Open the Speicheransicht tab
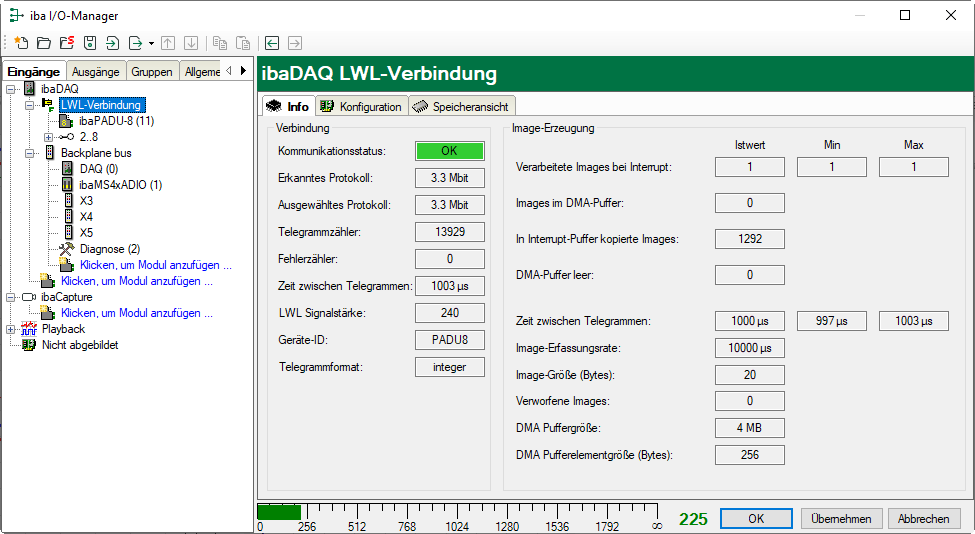 462,107
